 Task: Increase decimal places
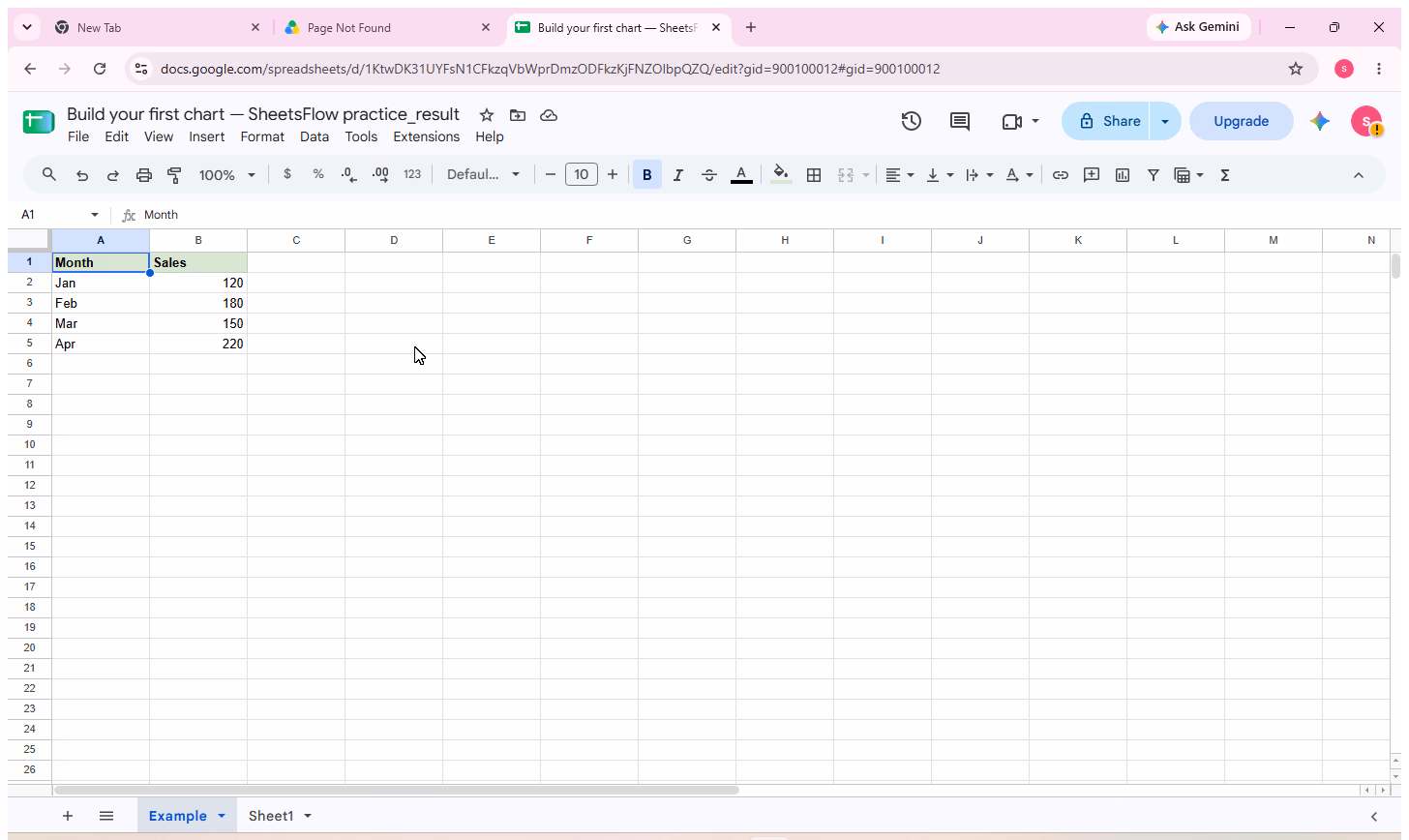pyautogui.click(x=380, y=175)
